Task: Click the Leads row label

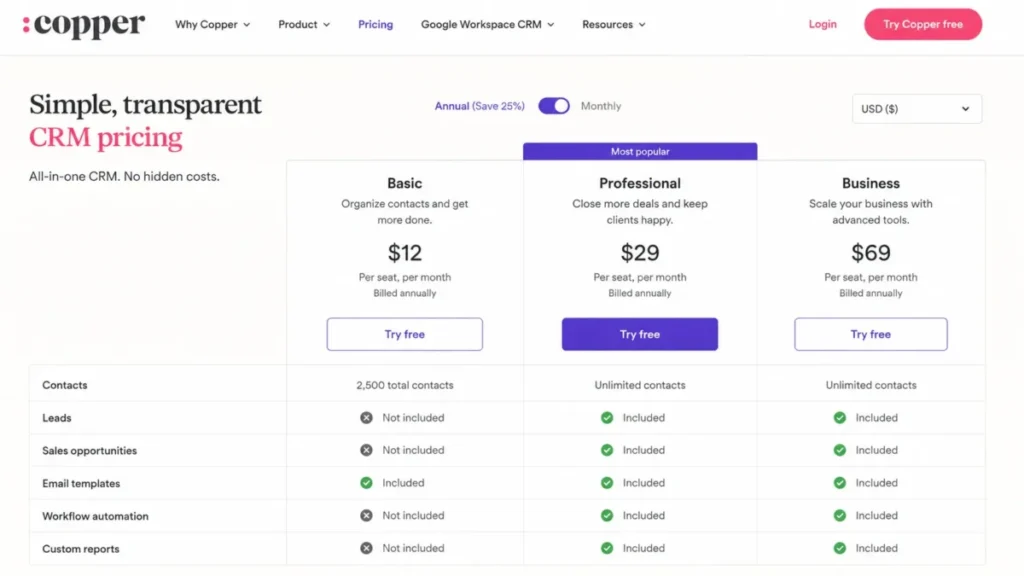Action: 57,418
